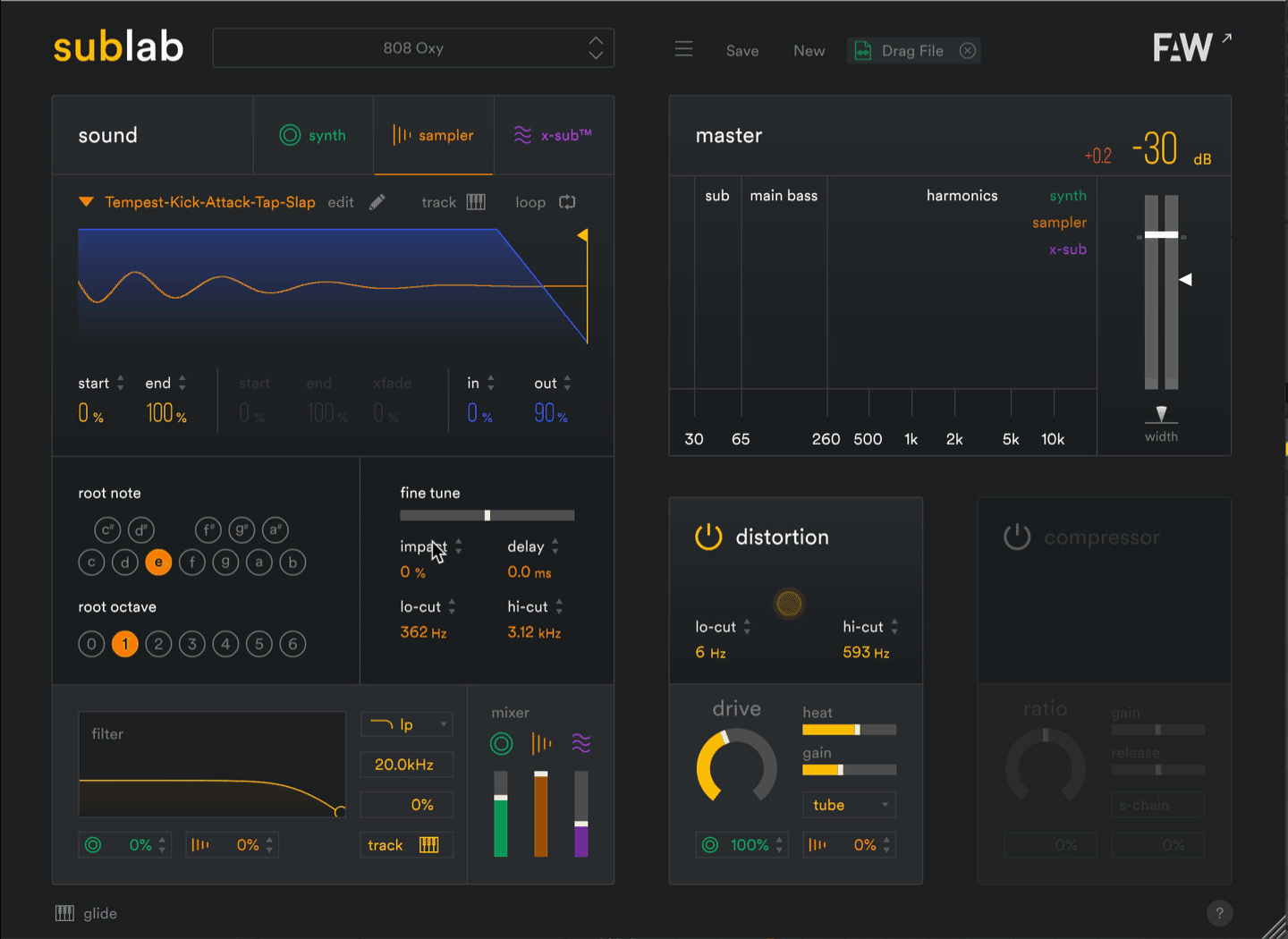The height and width of the screenshot is (939, 1288).
Task: Switch to the sampler tab
Action: click(x=433, y=135)
